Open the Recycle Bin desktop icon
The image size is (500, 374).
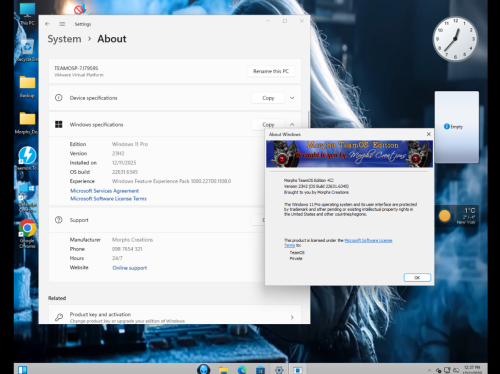pyautogui.click(x=27, y=50)
